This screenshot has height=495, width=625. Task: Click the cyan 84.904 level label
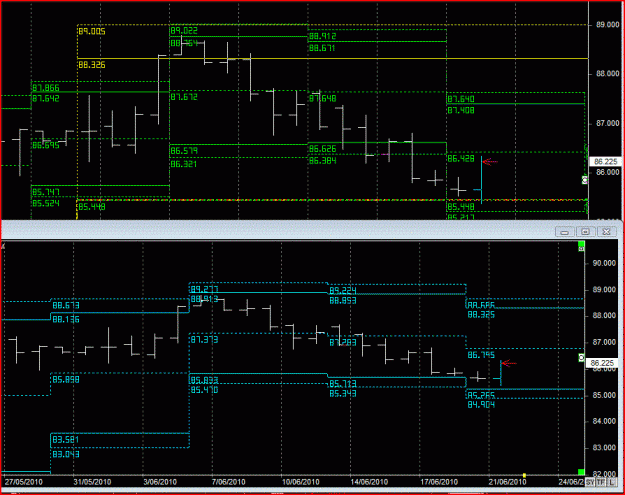481,405
